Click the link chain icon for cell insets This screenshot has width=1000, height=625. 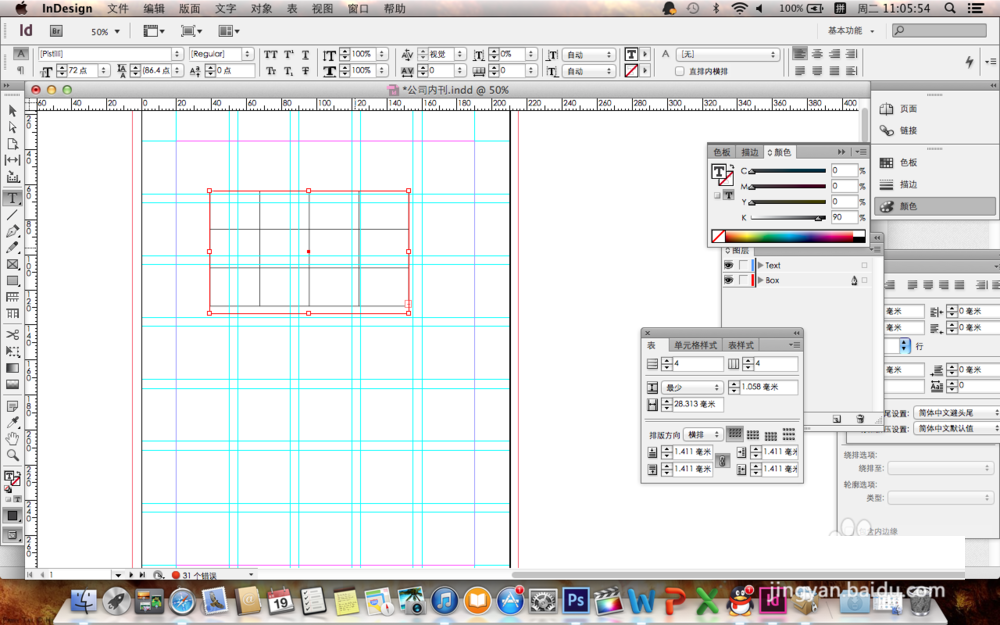[722, 460]
